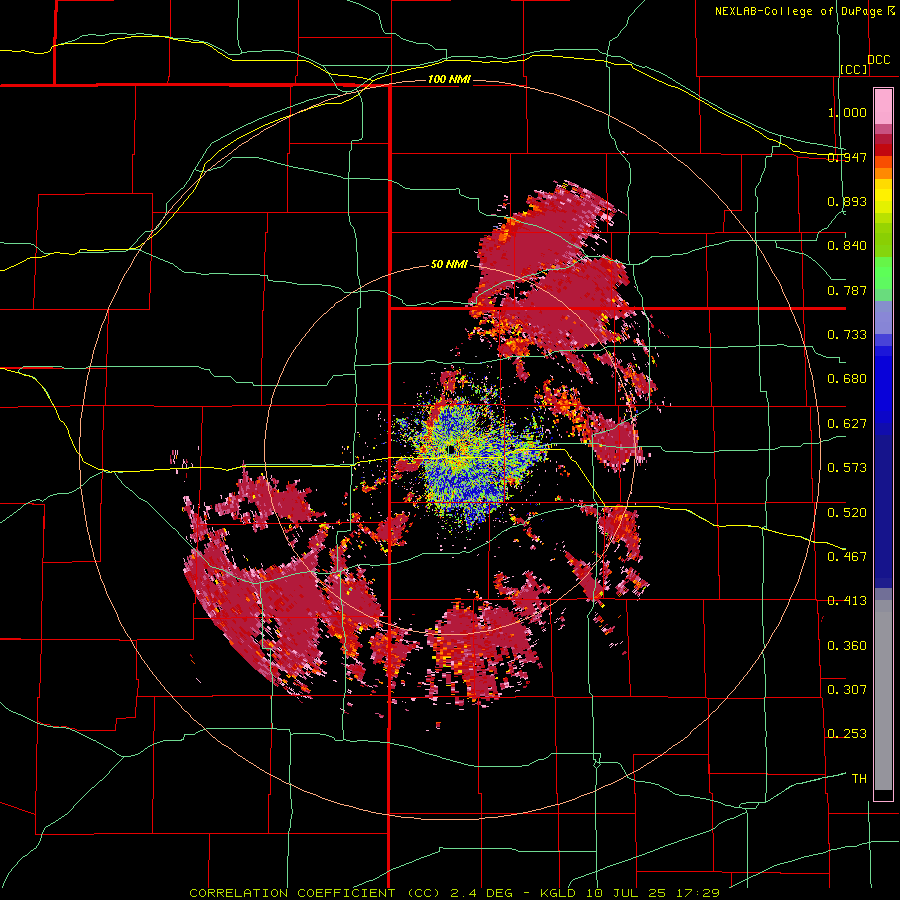Click the DCC label above the color scale

[x=879, y=60]
